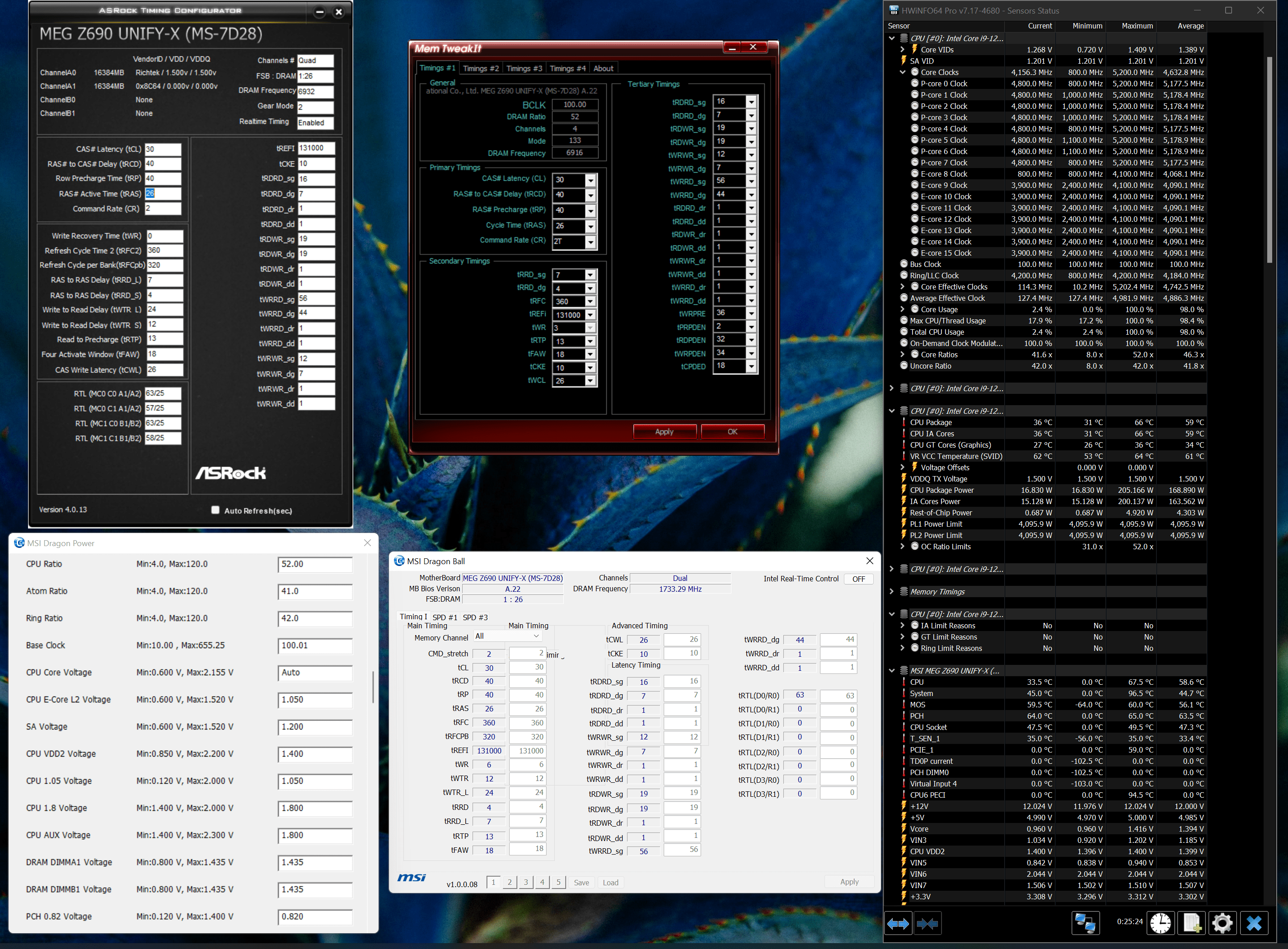Switch to Timings #3 tab
The width and height of the screenshot is (1288, 949).
pyautogui.click(x=524, y=68)
